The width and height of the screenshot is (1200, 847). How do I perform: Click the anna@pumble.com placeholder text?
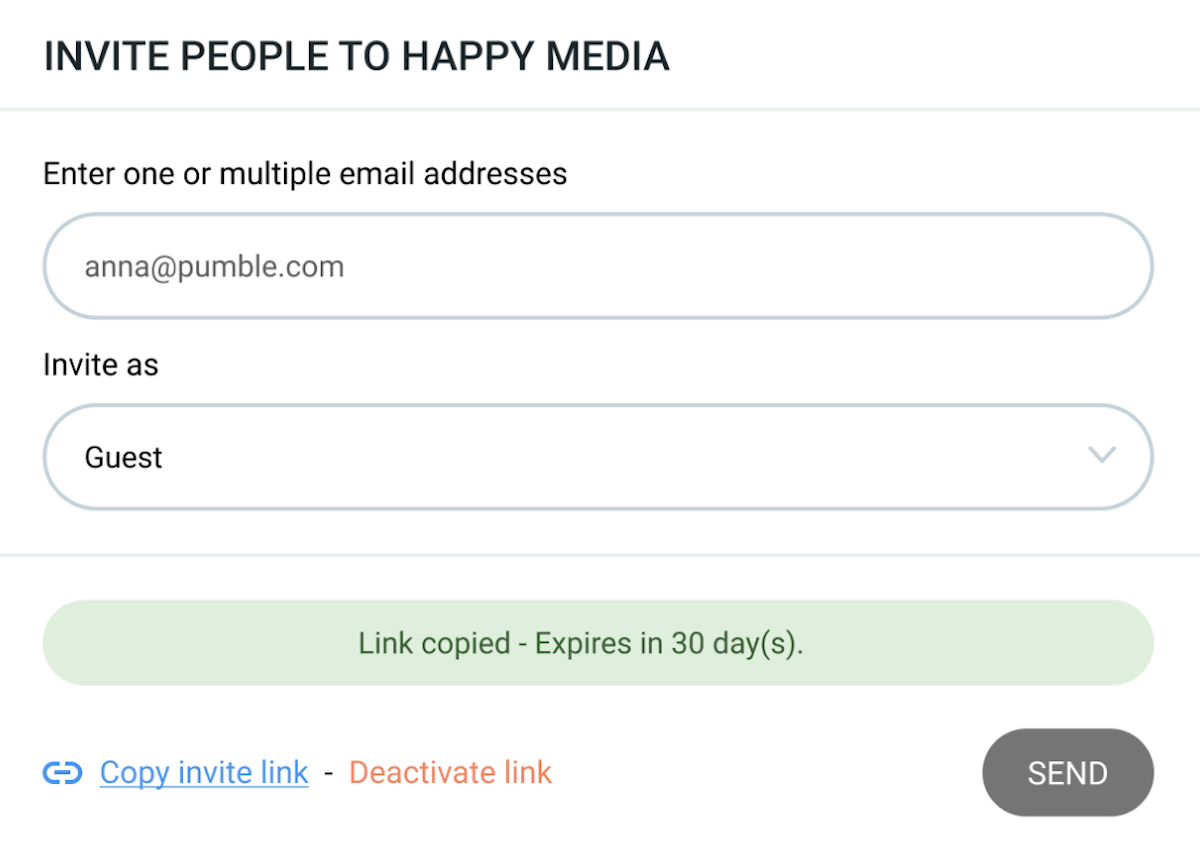214,267
